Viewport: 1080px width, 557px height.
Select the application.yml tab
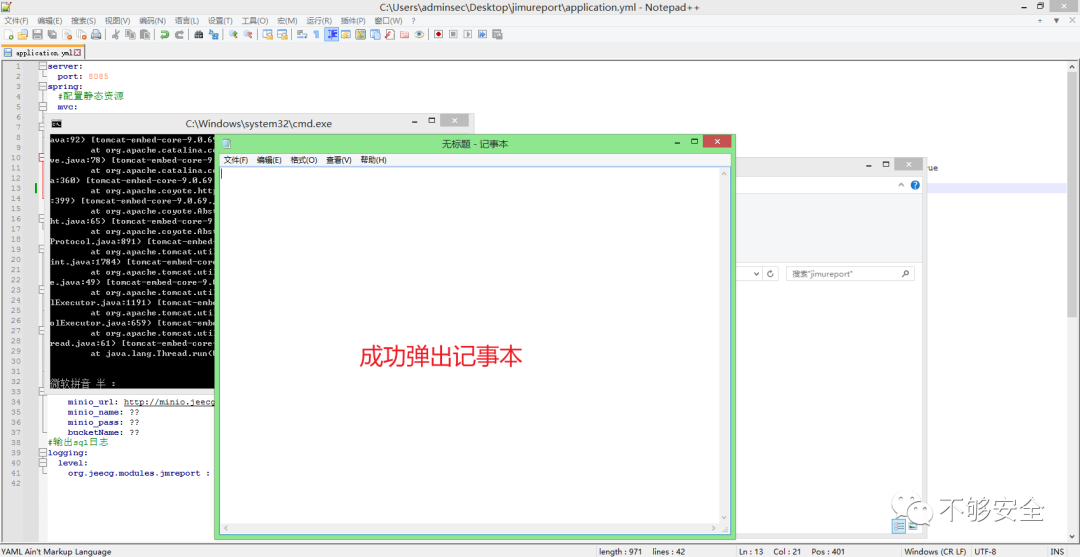tap(41, 52)
